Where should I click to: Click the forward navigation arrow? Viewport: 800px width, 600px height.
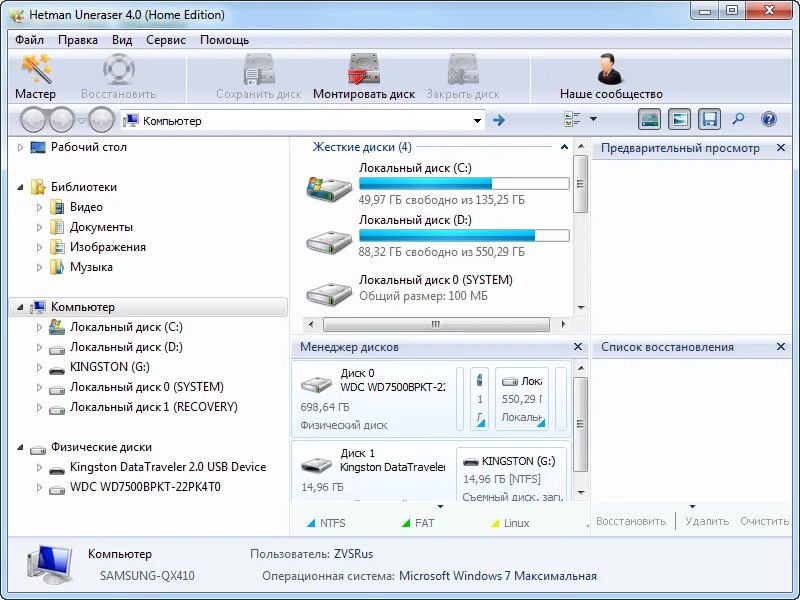click(x=62, y=120)
